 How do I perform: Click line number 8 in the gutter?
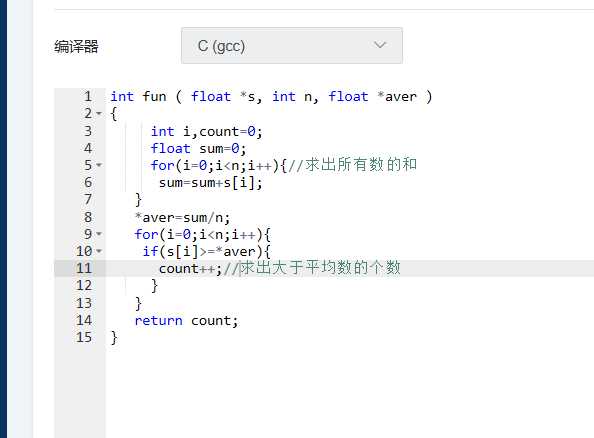88,217
